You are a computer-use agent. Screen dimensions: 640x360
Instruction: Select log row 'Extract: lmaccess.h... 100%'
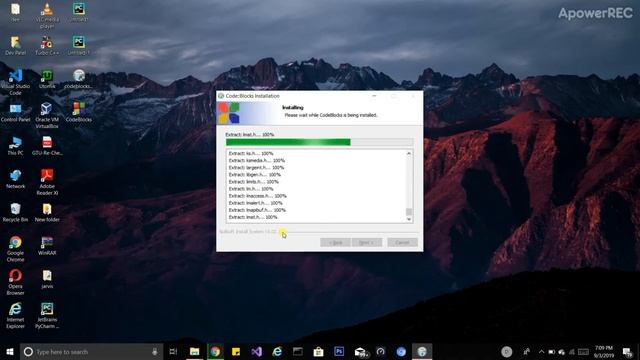pyautogui.click(x=258, y=196)
